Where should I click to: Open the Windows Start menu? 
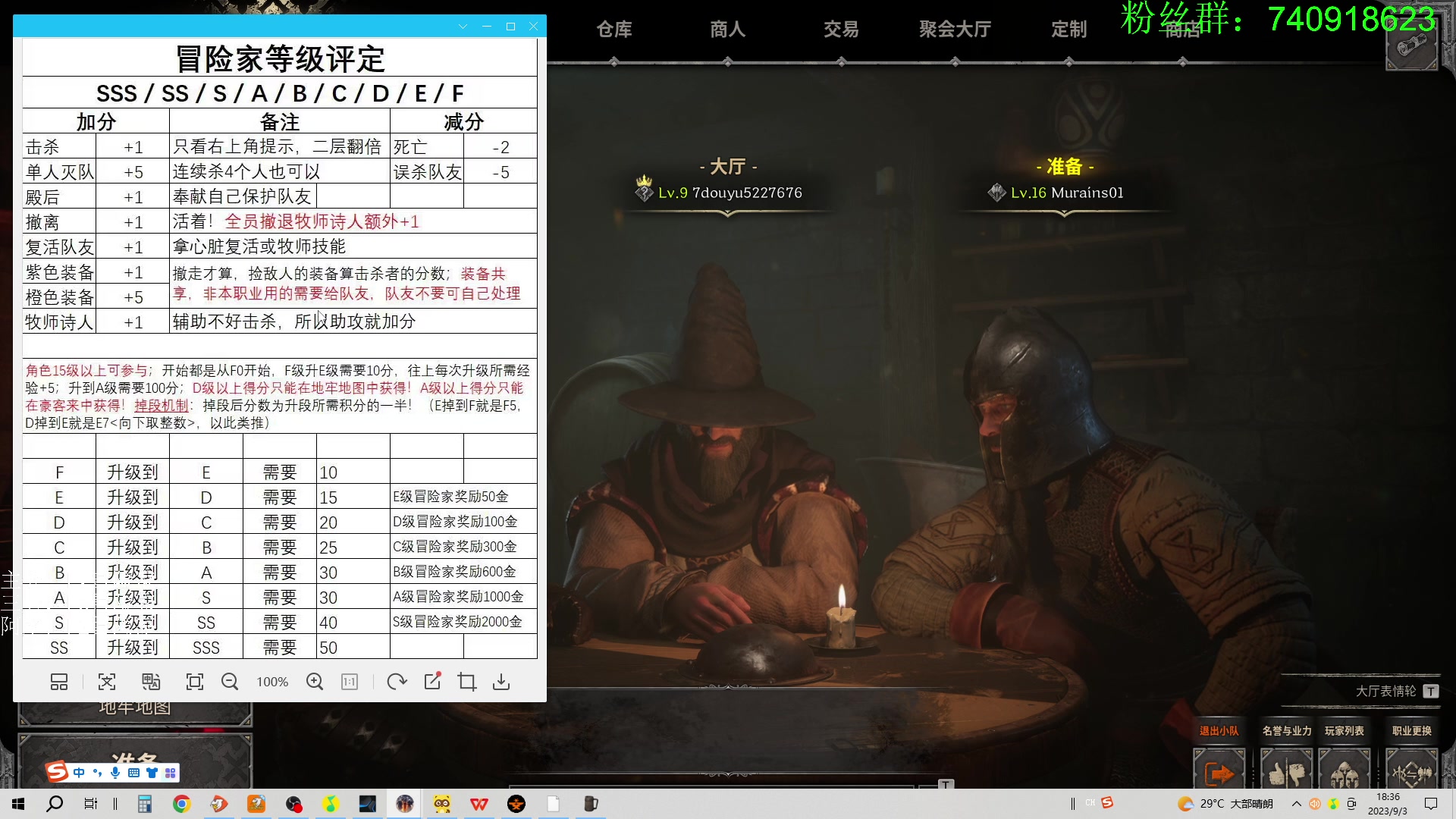(x=18, y=804)
